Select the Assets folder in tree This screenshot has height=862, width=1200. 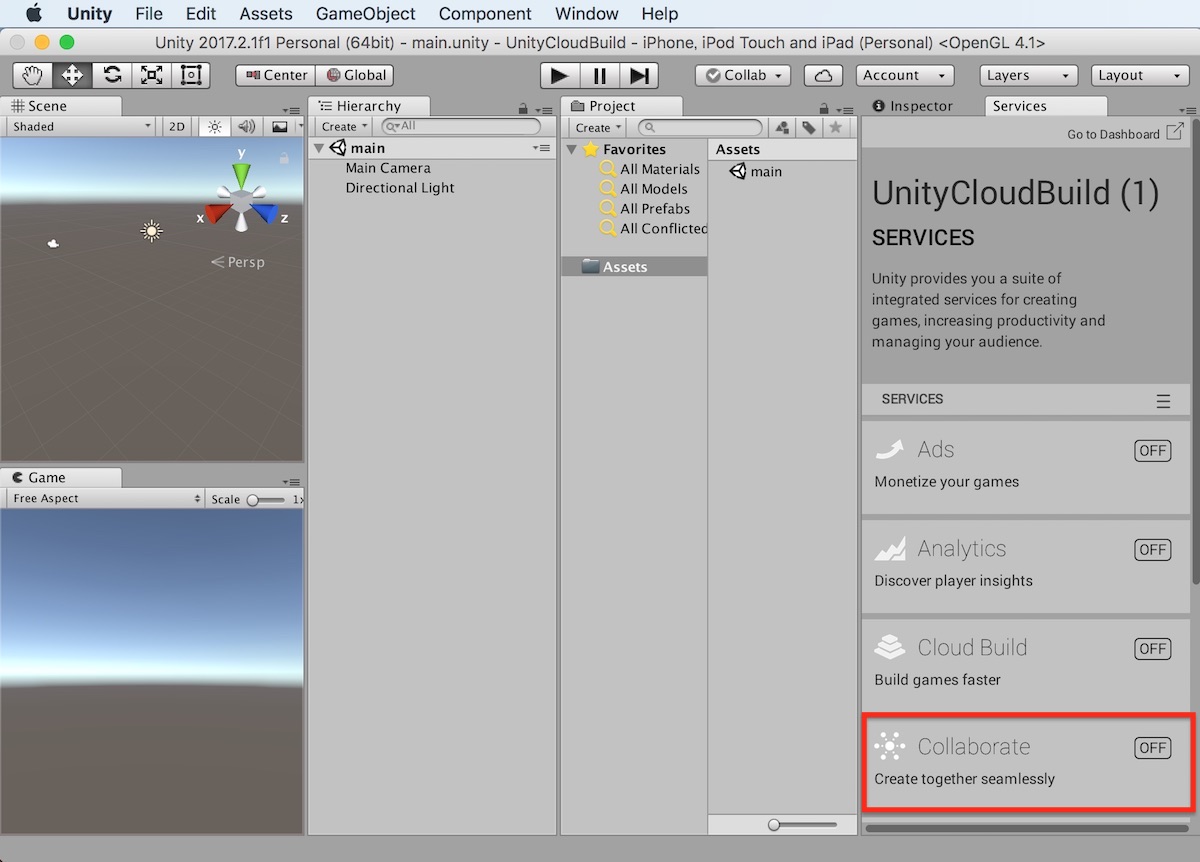634,267
